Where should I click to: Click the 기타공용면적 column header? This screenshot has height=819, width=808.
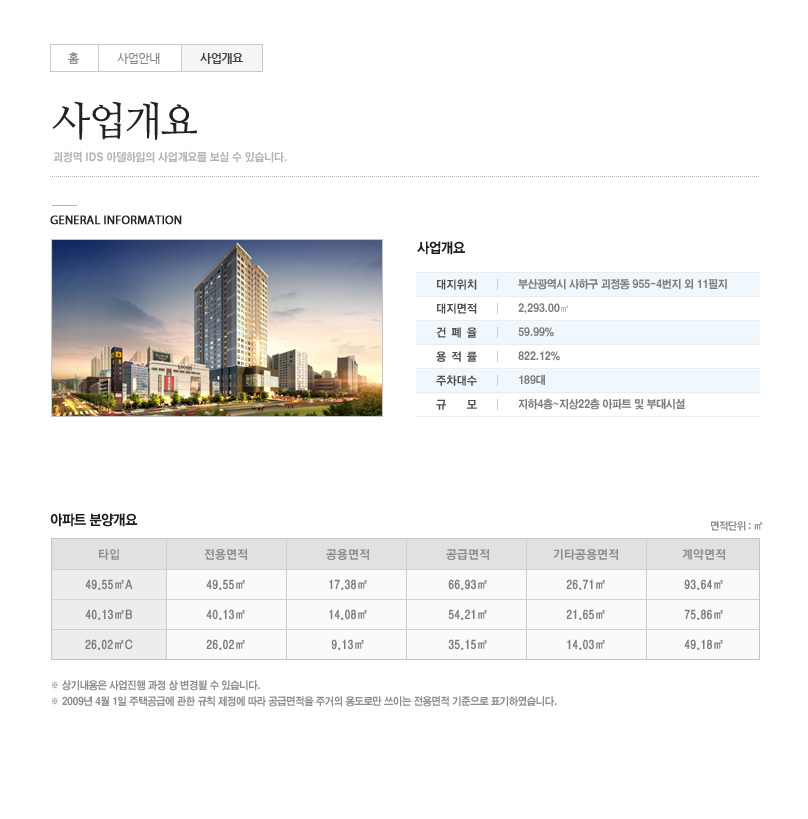point(587,554)
